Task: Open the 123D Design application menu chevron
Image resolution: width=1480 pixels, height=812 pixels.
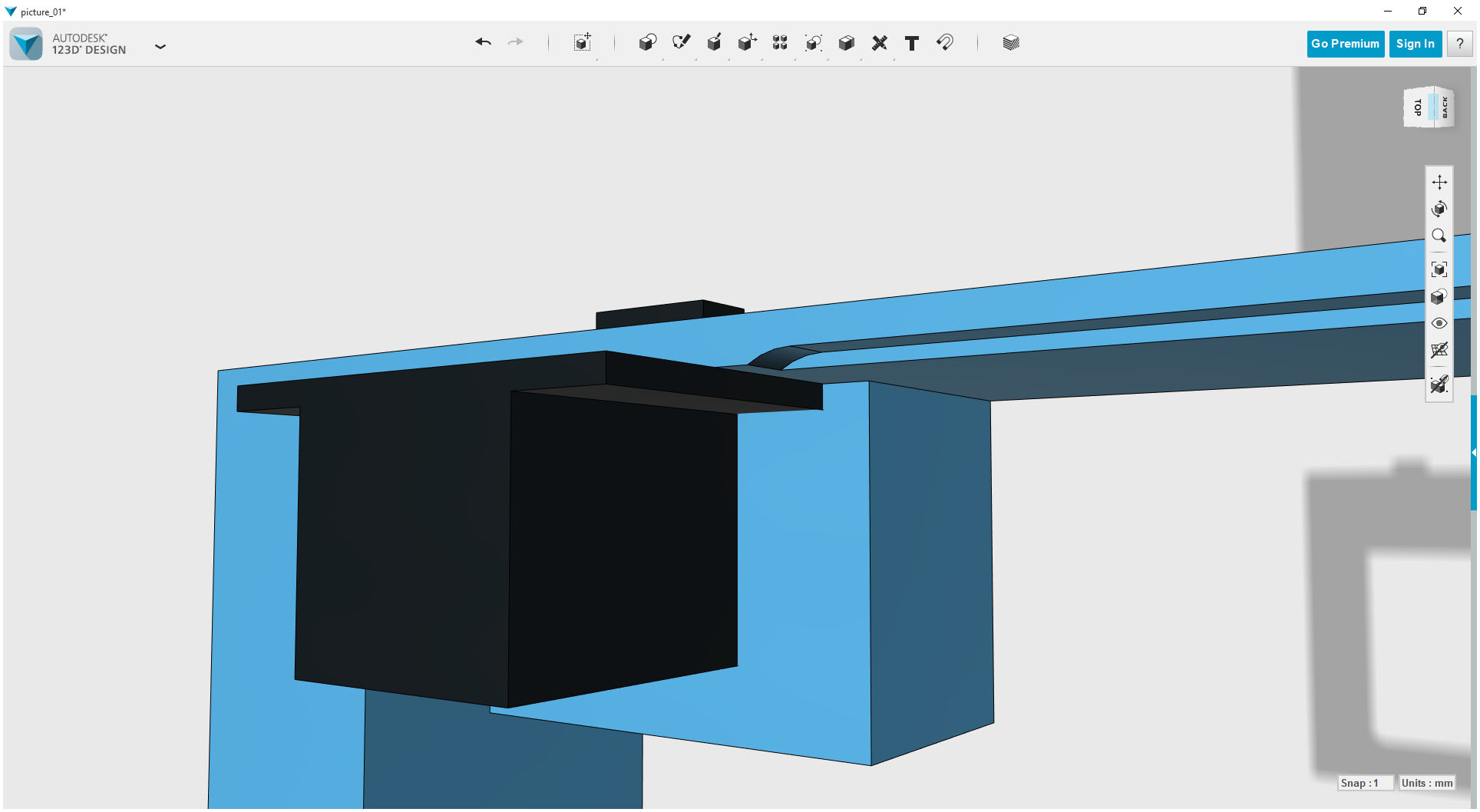Action: pyautogui.click(x=160, y=47)
